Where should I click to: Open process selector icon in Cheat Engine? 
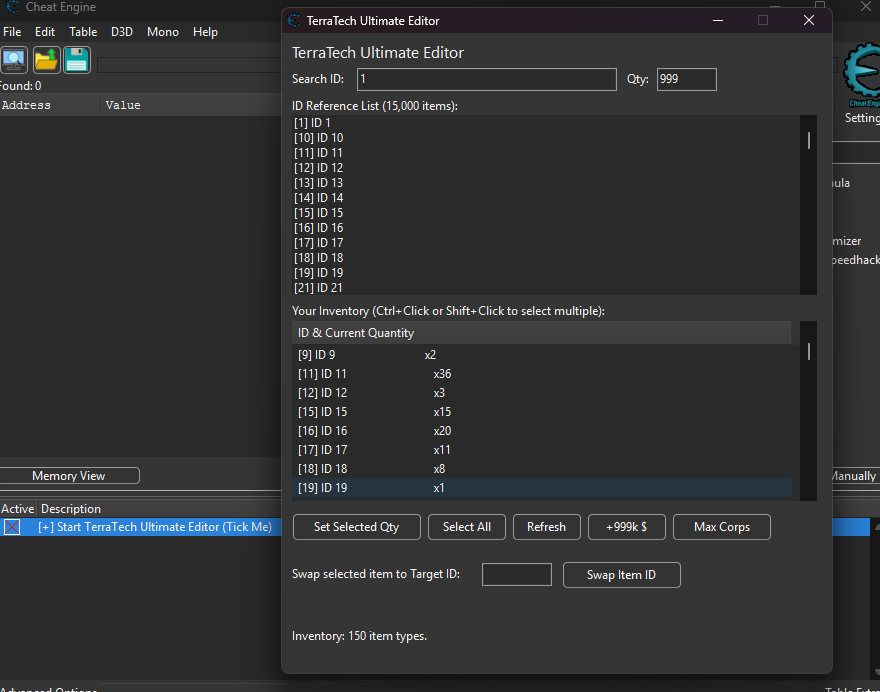14,60
